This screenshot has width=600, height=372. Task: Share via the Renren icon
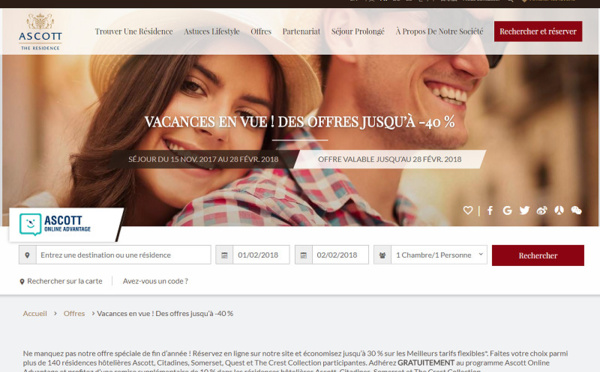click(559, 210)
